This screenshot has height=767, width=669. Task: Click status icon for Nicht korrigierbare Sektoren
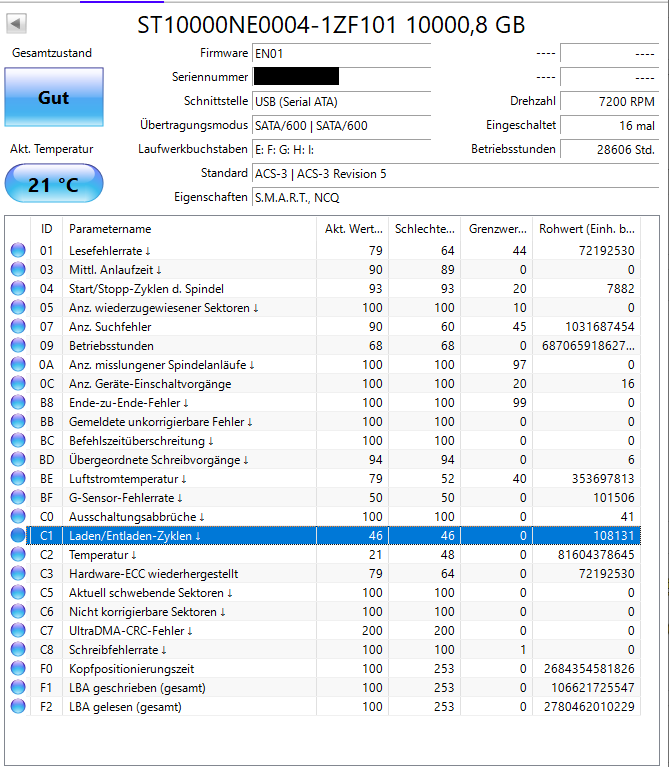[x=18, y=611]
